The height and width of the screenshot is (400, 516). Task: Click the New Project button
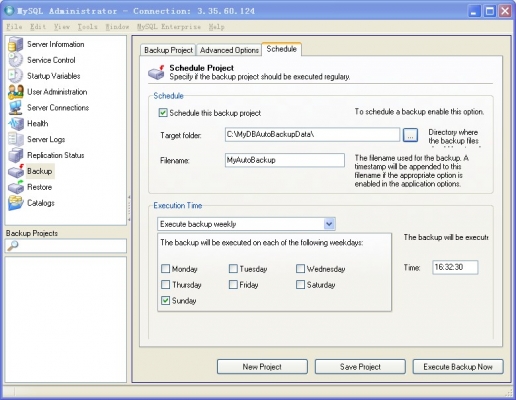coord(262,367)
